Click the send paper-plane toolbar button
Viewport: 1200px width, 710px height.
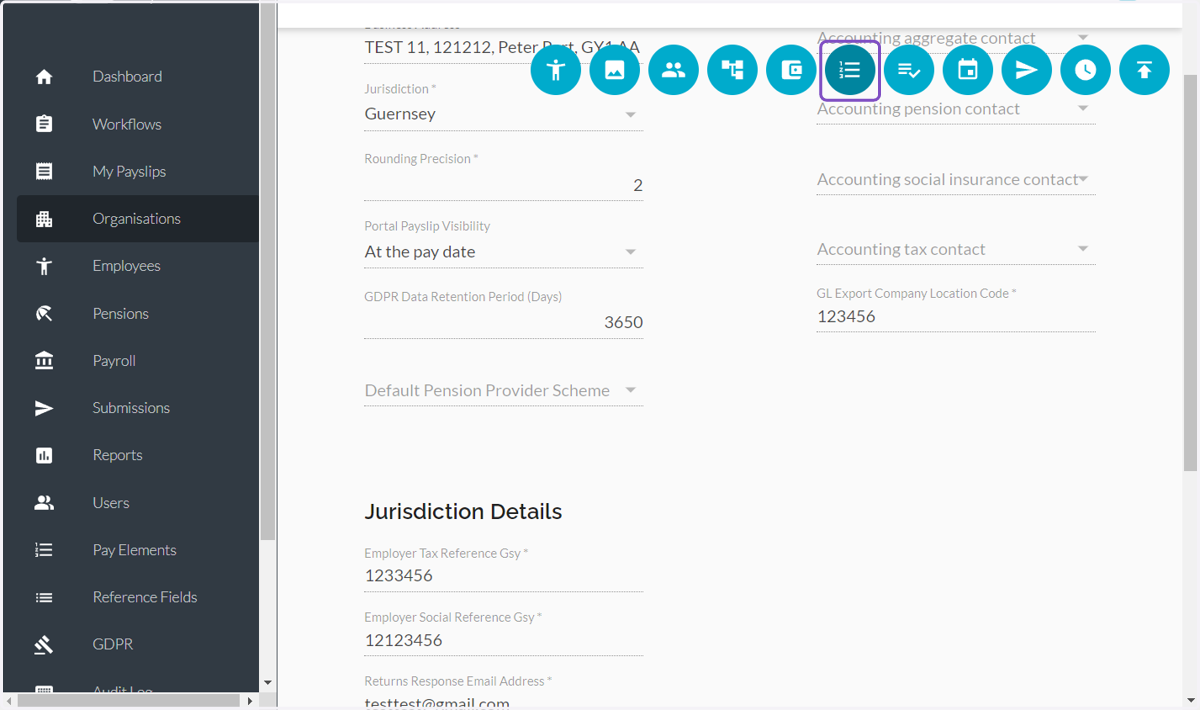tap(1027, 70)
